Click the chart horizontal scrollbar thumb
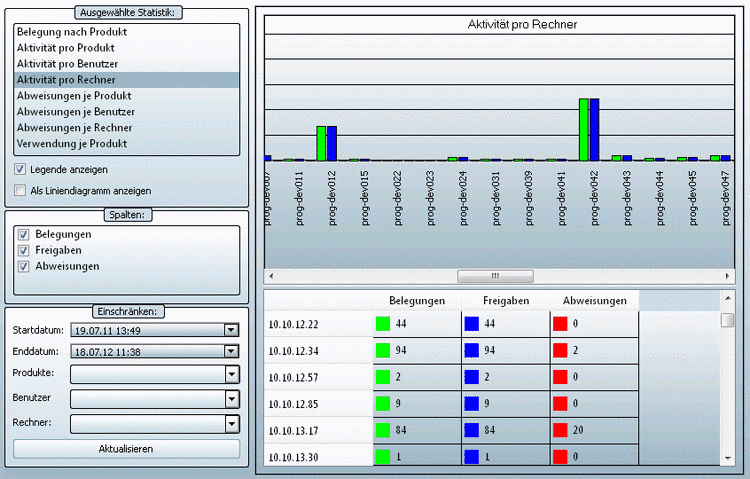Viewport: 750px width, 479px height. [496, 276]
